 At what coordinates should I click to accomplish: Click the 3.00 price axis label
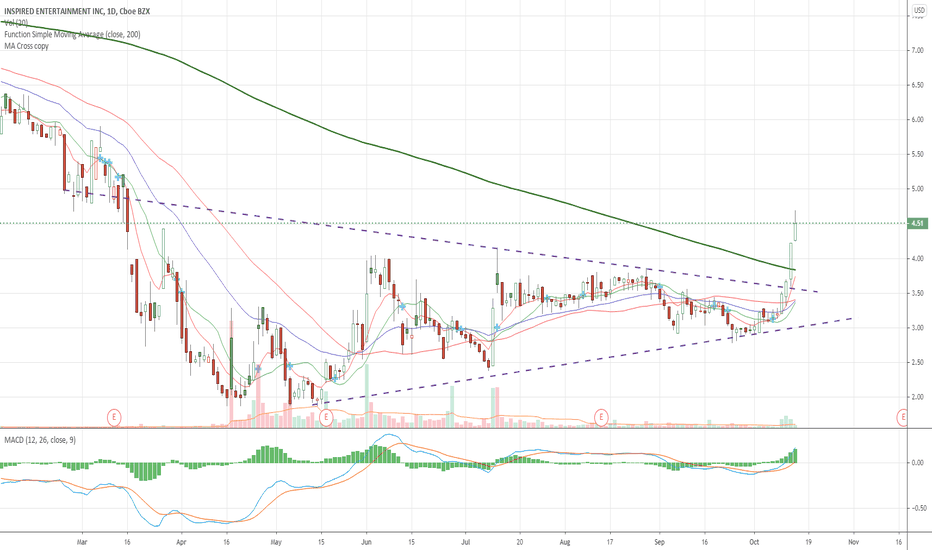coord(917,328)
